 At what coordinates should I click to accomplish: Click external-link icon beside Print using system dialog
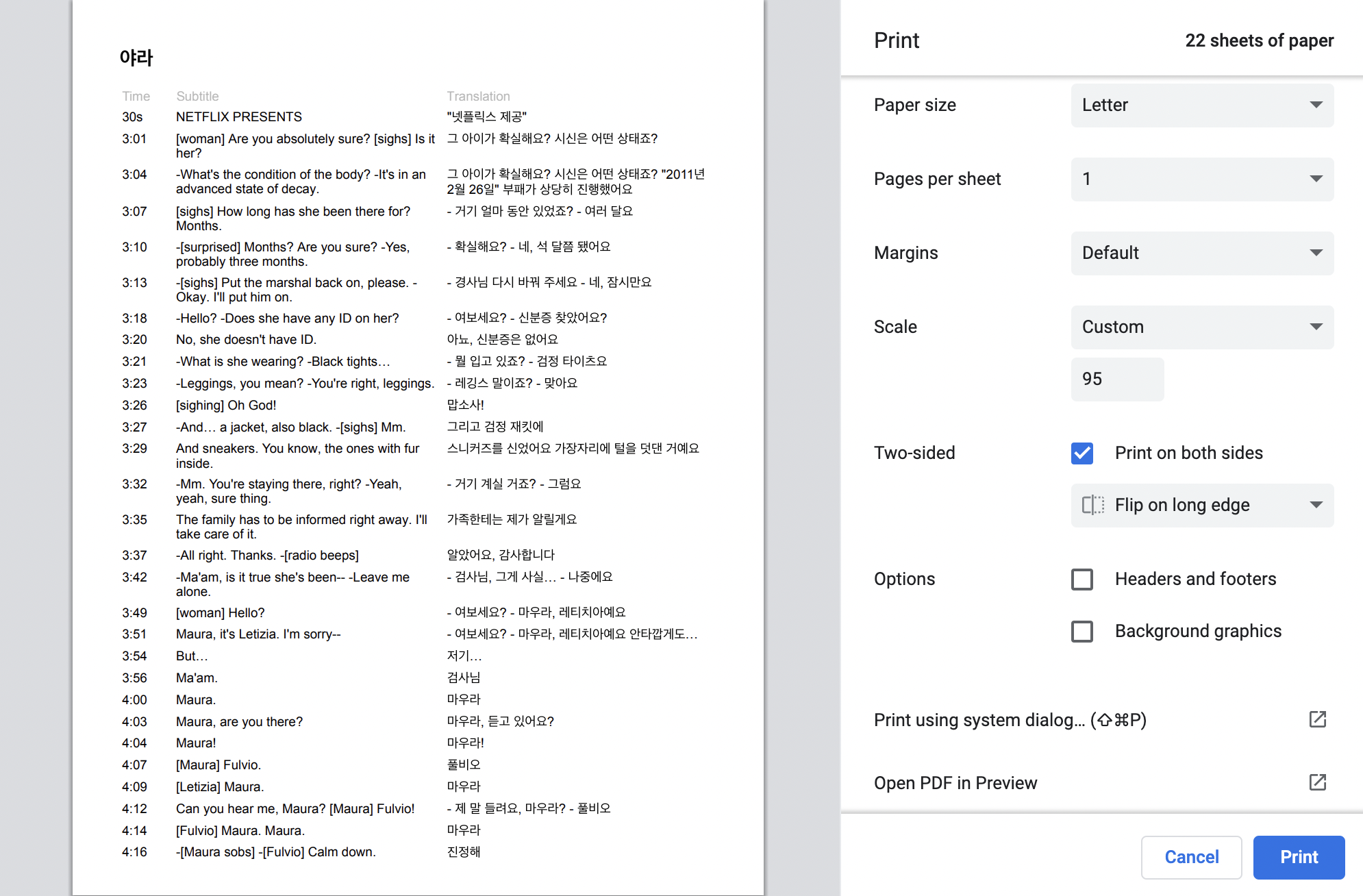1317,719
